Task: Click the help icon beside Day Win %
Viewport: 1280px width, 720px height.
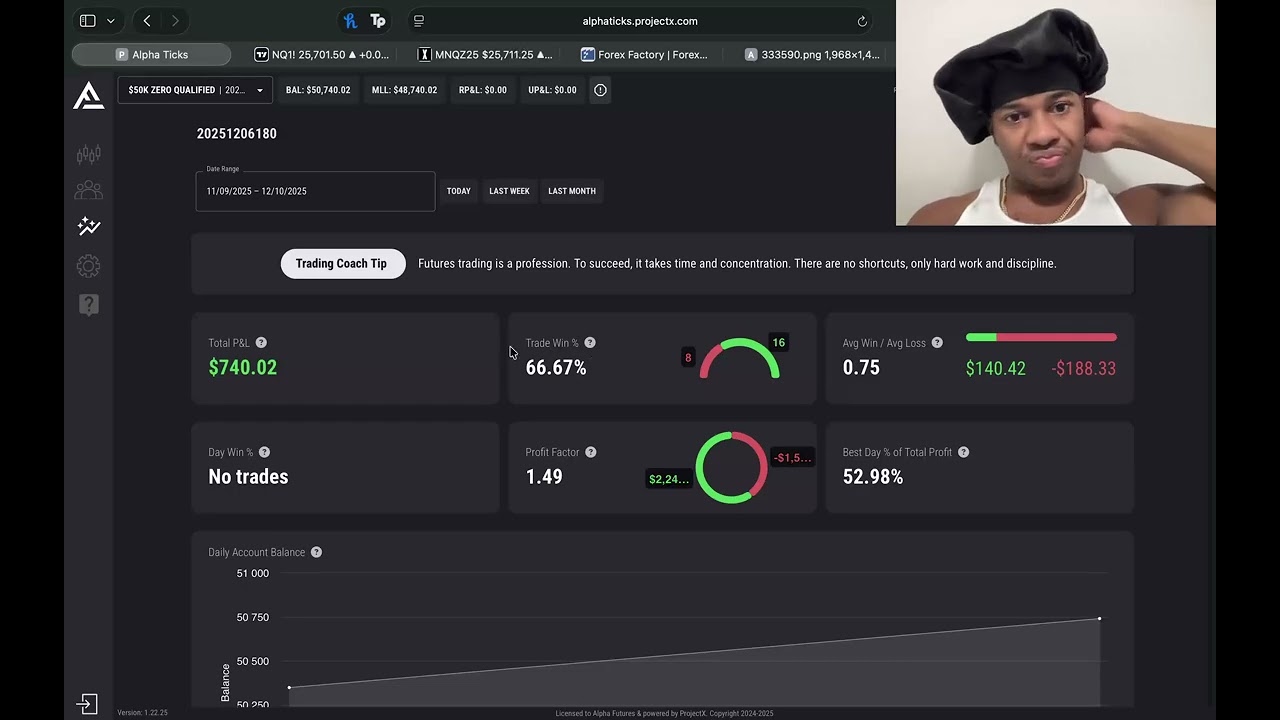Action: (264, 452)
